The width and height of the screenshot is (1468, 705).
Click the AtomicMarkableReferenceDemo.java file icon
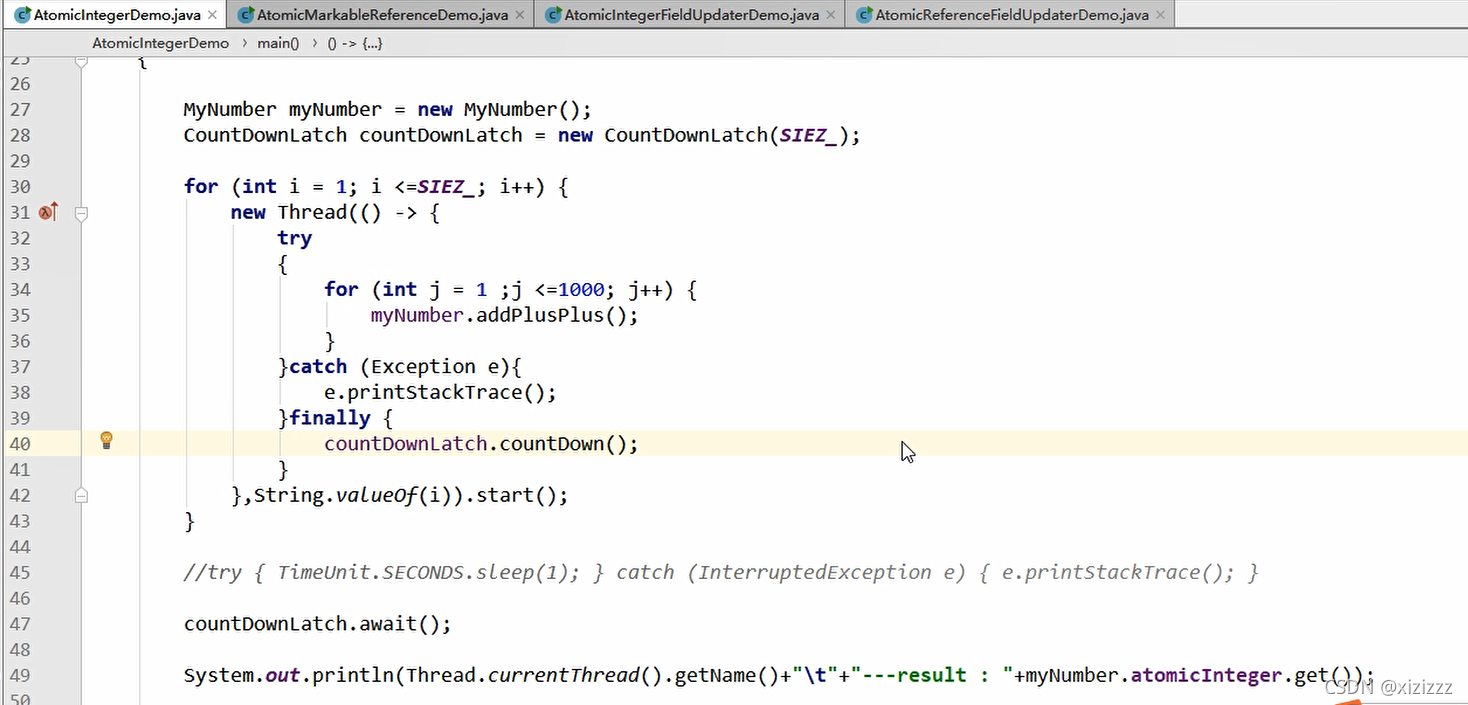tap(245, 15)
